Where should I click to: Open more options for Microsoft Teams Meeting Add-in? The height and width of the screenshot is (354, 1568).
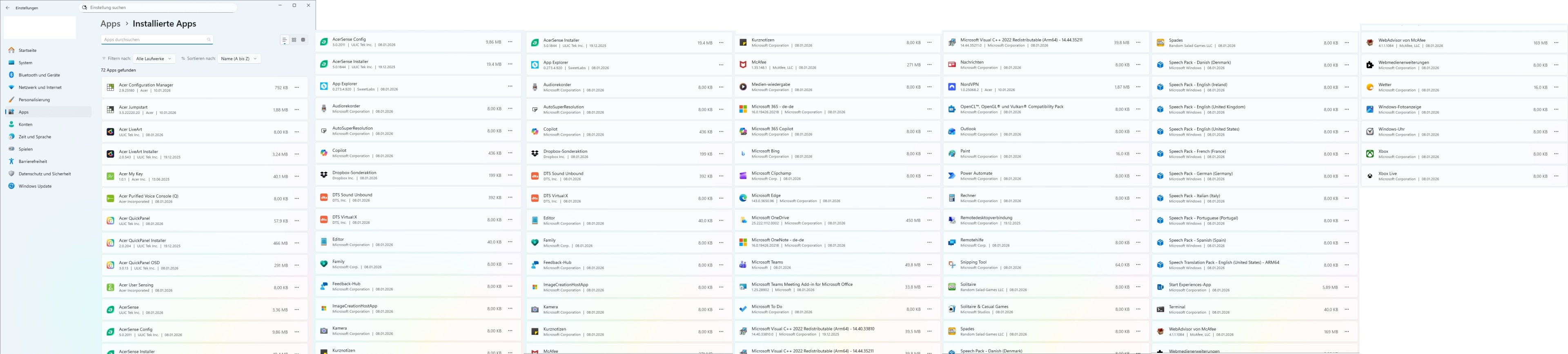929,287
